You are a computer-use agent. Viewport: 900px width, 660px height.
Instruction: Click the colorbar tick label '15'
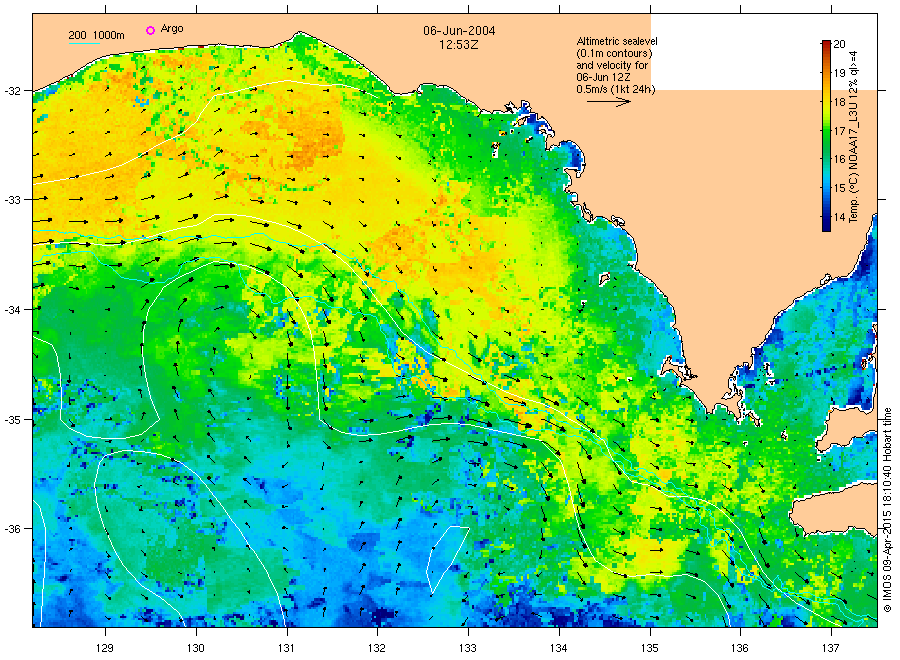click(839, 188)
